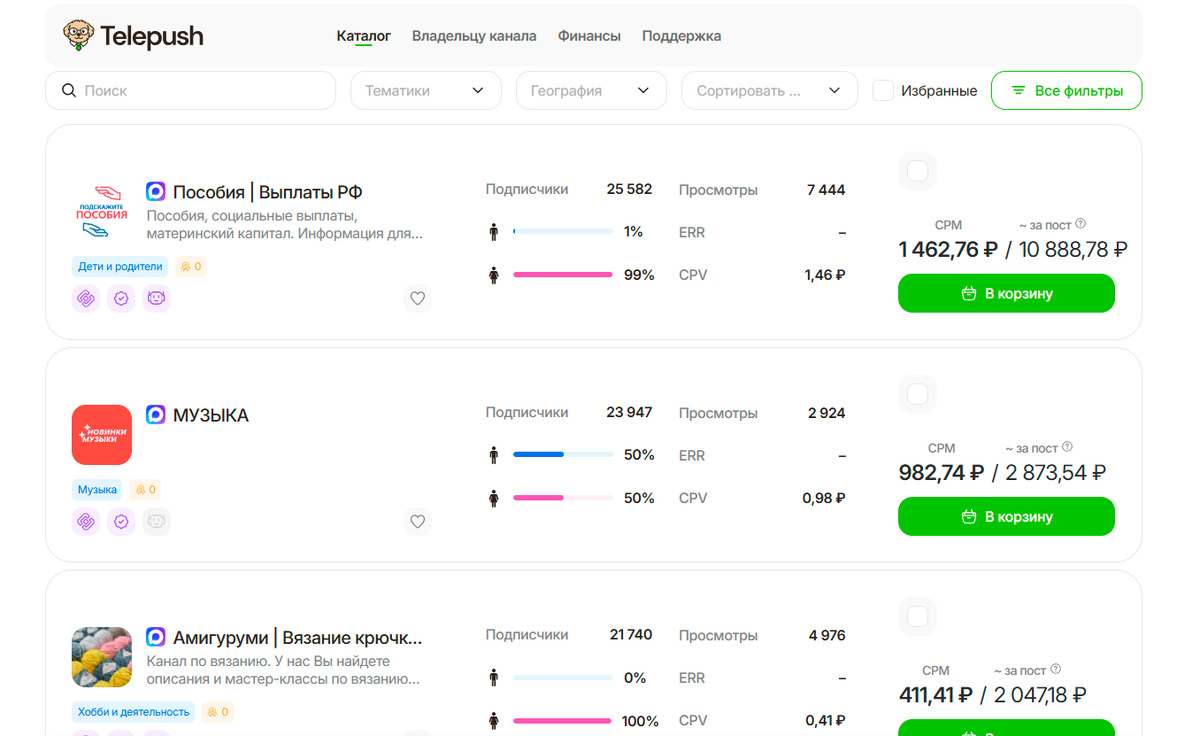The height and width of the screenshot is (736, 1200).
Task: Open the МУЗЫКА channel title
Action: [211, 415]
